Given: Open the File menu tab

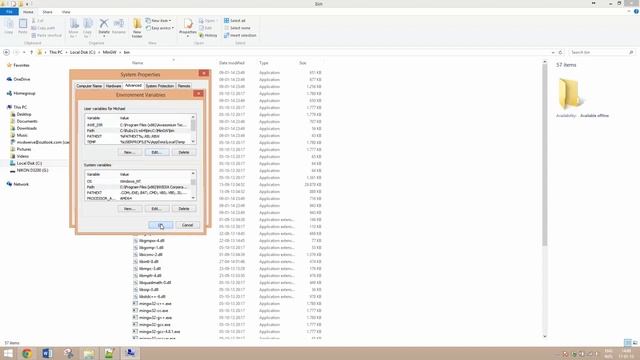Looking at the screenshot, I should pos(9,12).
